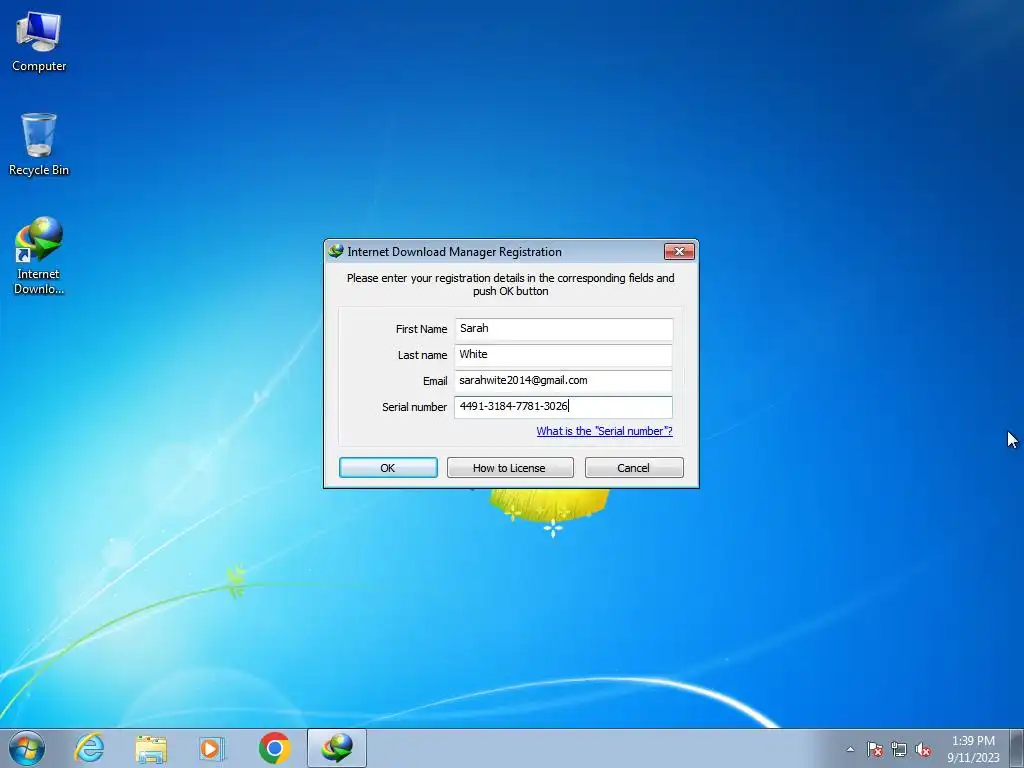Open the Windows Start menu
This screenshot has height=768, width=1024.
pos(27,748)
